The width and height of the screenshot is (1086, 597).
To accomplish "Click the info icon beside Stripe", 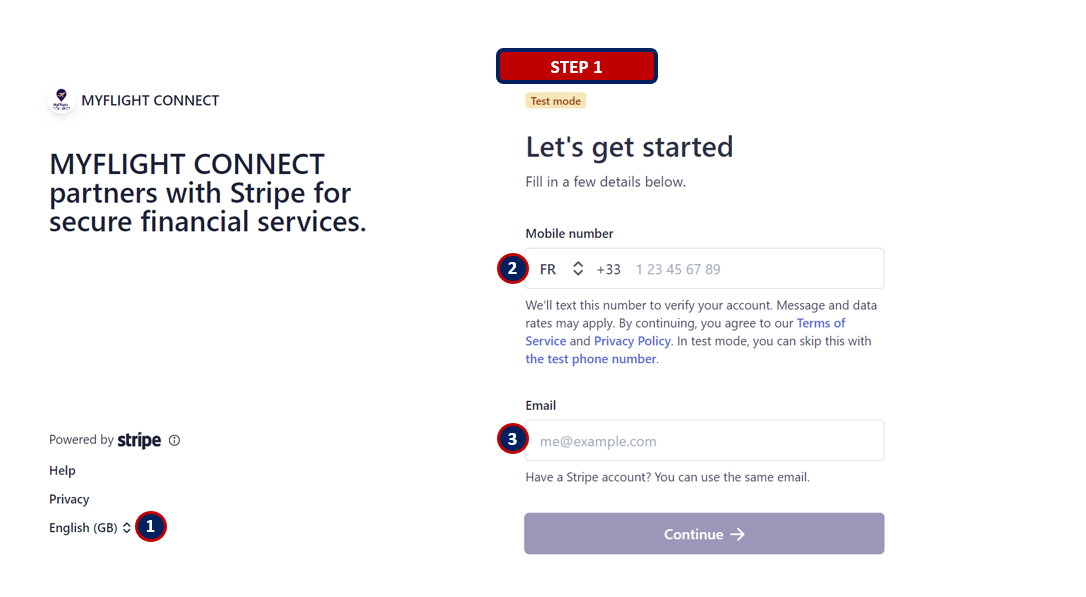I will coord(175,440).
